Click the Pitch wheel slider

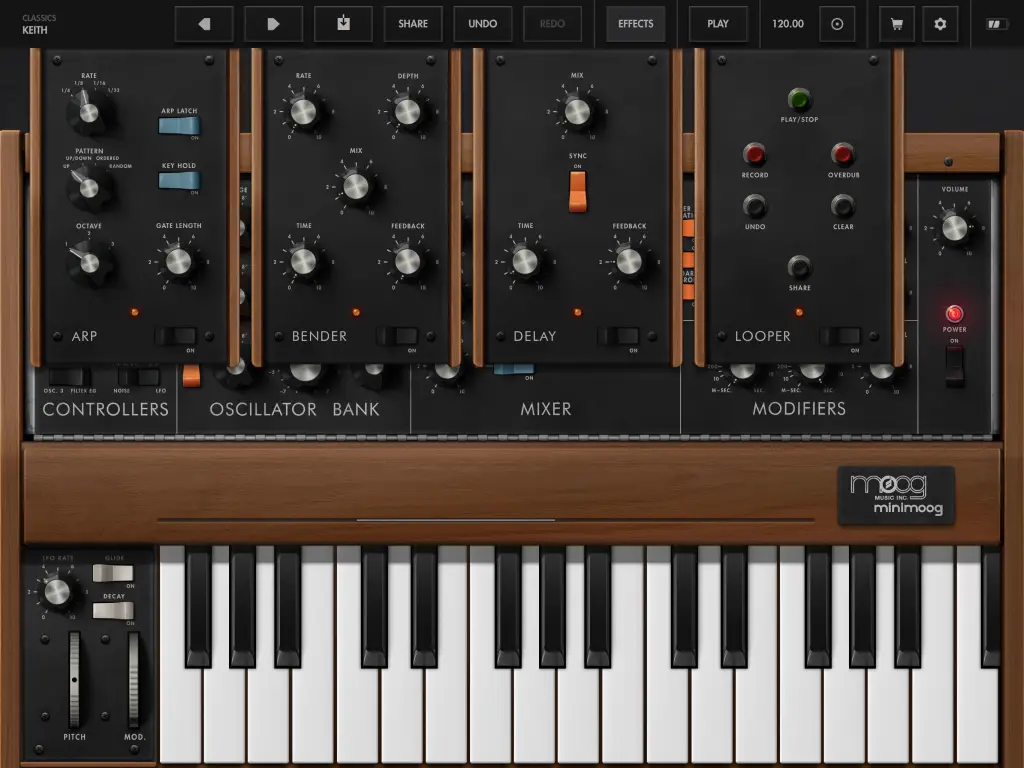pos(74,680)
